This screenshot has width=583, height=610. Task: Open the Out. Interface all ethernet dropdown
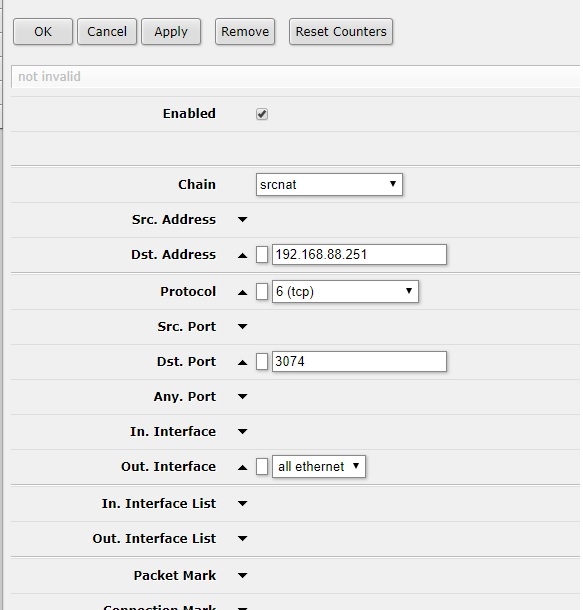(x=319, y=466)
